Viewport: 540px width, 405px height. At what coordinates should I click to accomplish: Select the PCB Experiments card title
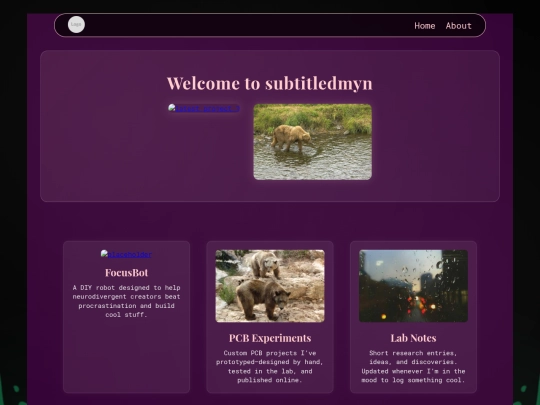coord(270,338)
